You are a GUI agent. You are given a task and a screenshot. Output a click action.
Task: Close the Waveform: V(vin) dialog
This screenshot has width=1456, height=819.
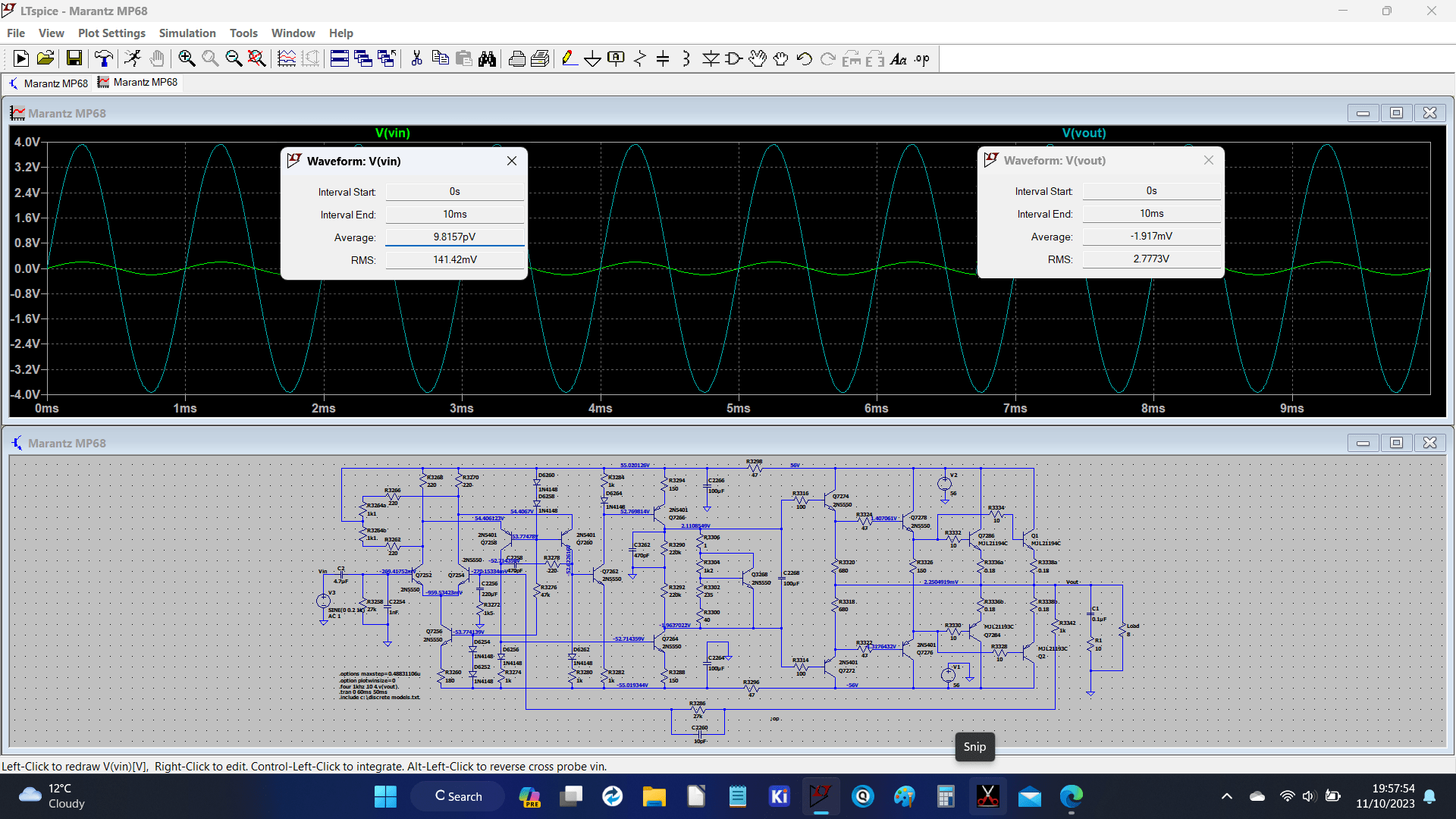[x=512, y=161]
